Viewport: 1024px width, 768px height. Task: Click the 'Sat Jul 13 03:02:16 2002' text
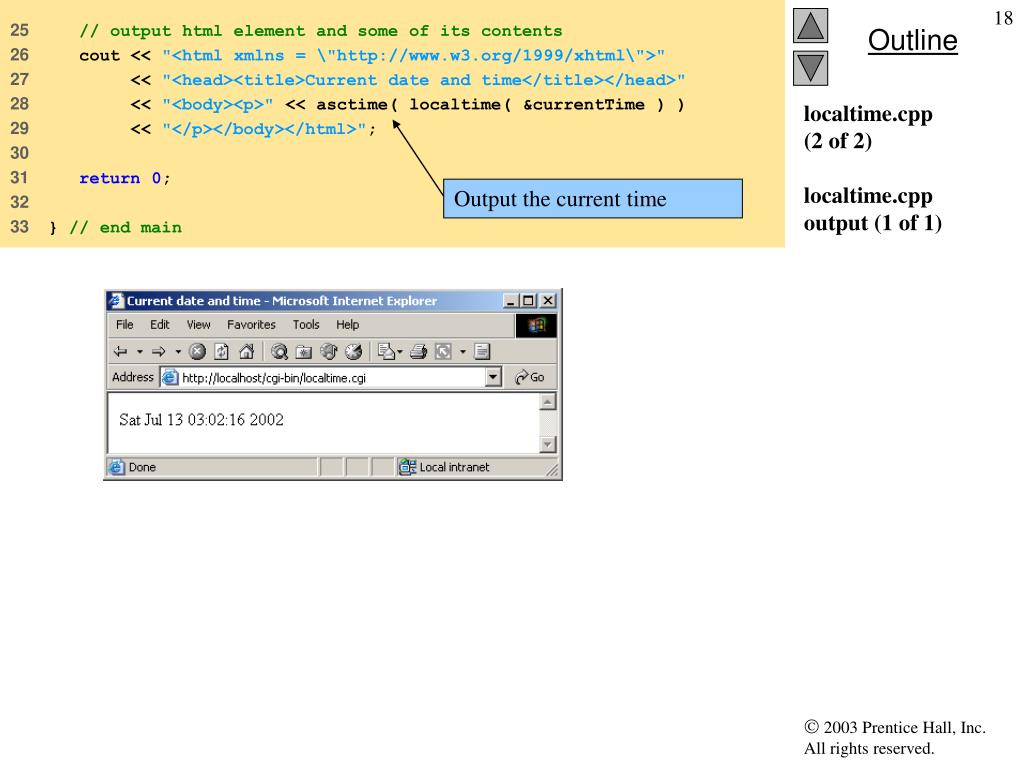pyautogui.click(x=201, y=419)
